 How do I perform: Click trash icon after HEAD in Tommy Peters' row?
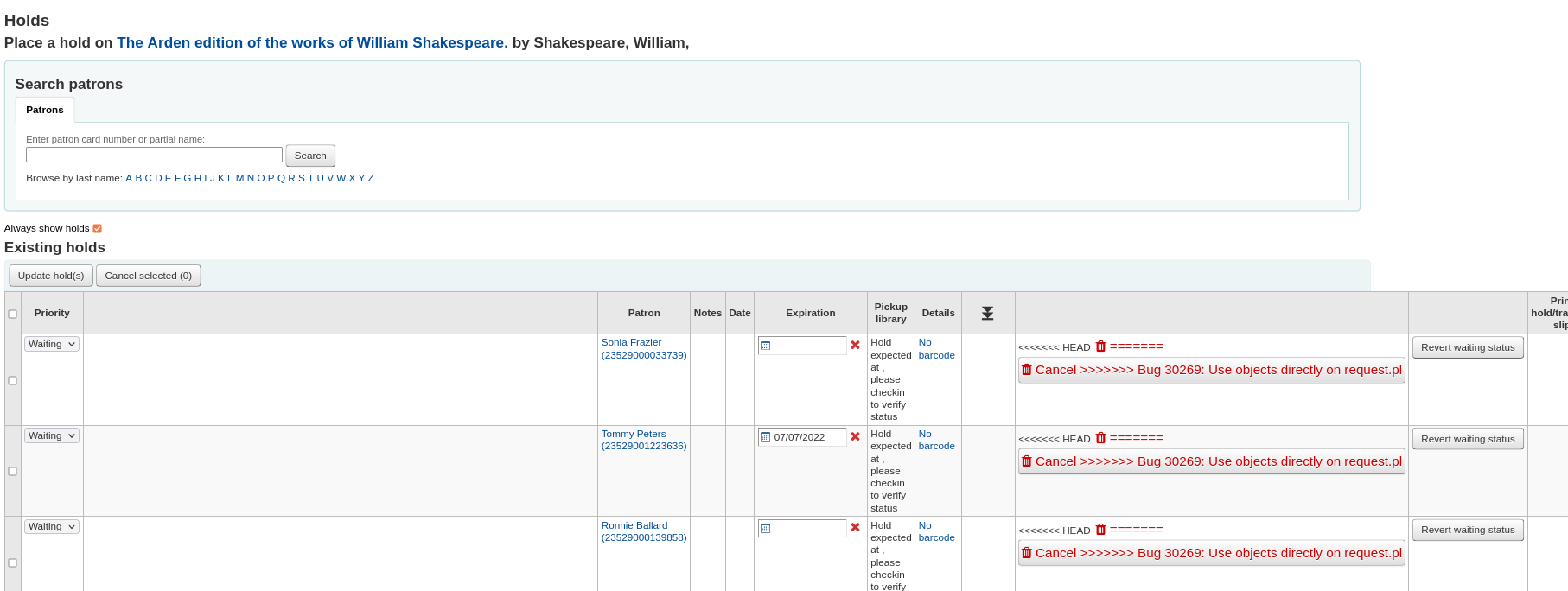(x=1100, y=438)
